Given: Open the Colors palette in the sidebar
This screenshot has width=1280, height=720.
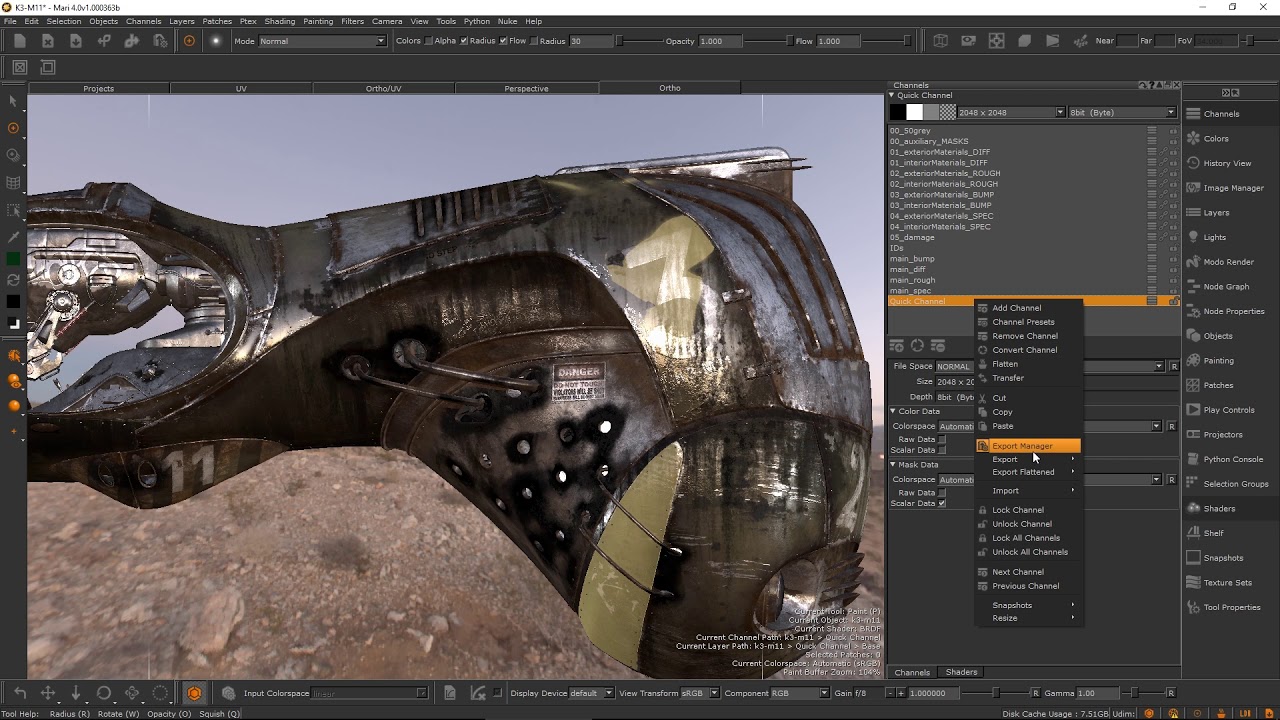Looking at the screenshot, I should click(x=1215, y=139).
